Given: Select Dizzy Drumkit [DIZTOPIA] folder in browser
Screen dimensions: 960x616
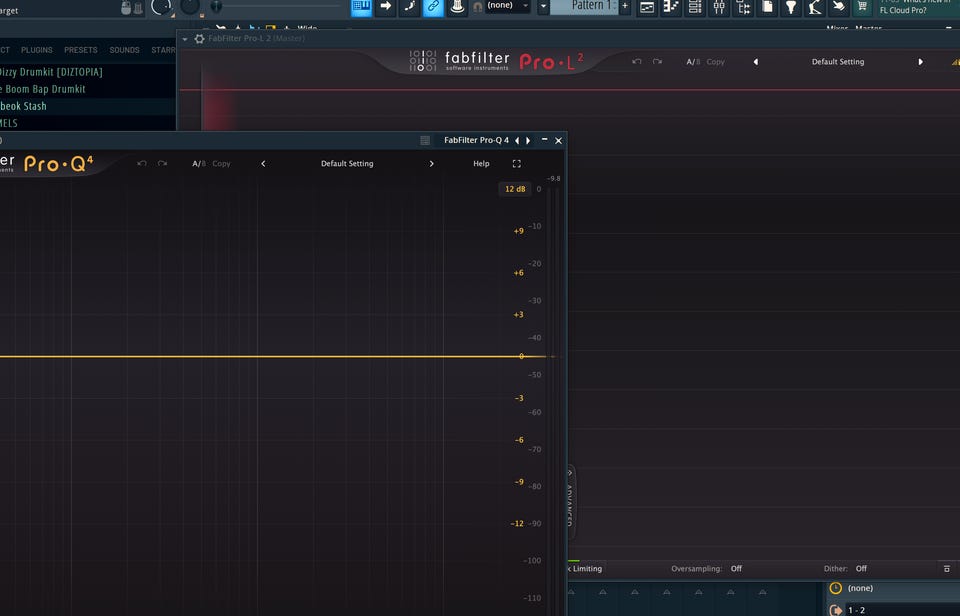Looking at the screenshot, I should pos(88,72).
